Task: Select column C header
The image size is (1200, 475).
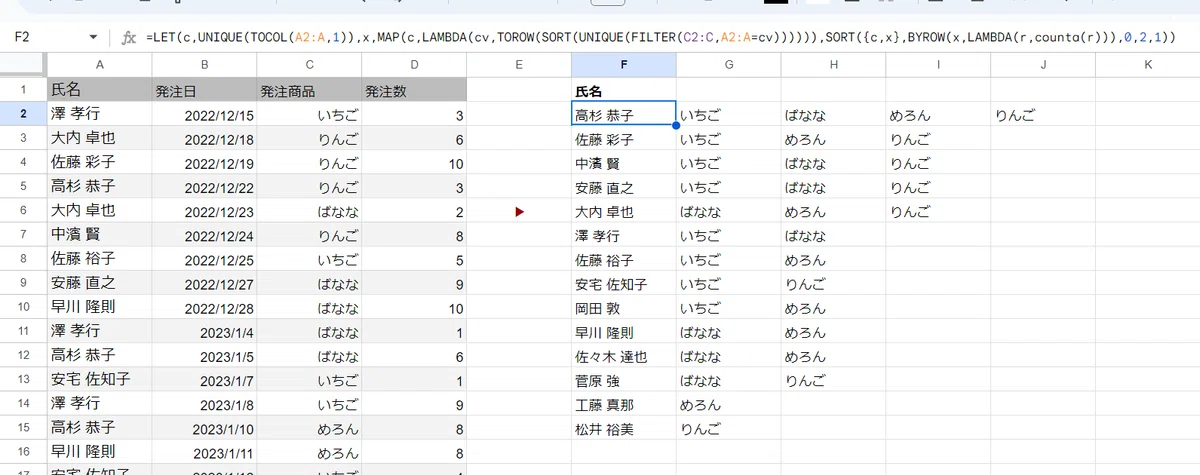Action: point(309,64)
